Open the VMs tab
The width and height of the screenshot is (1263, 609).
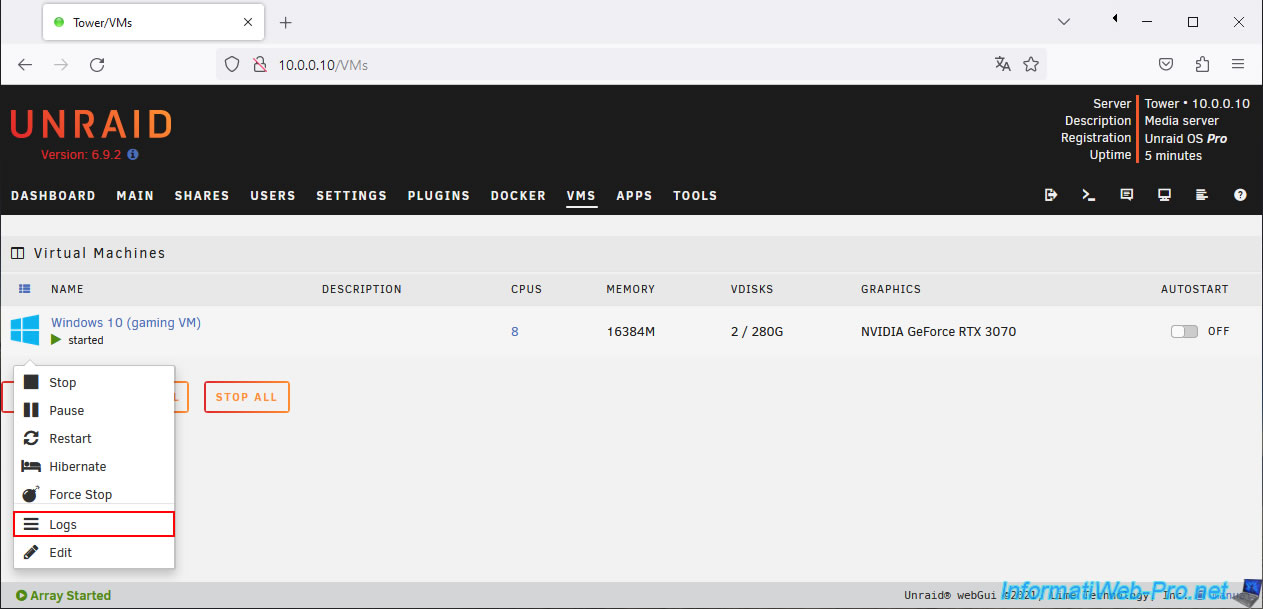pos(581,195)
